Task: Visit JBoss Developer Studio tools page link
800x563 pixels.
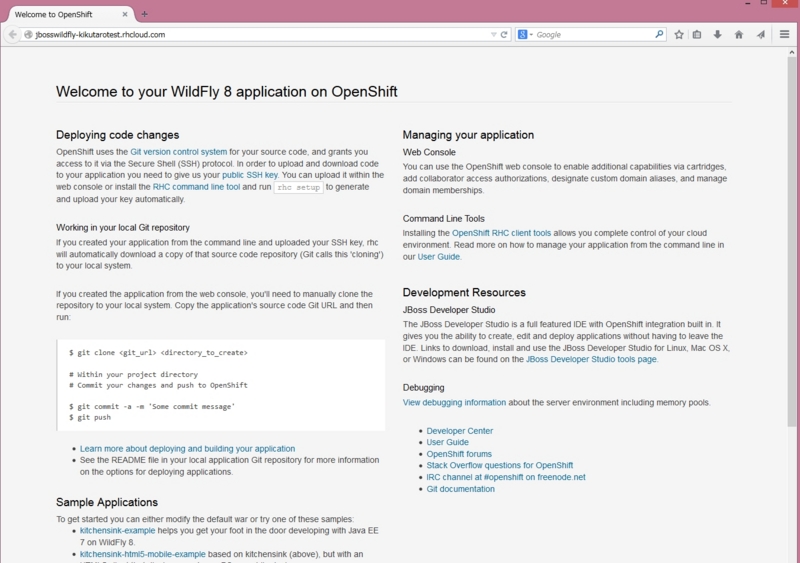Action: (591, 359)
